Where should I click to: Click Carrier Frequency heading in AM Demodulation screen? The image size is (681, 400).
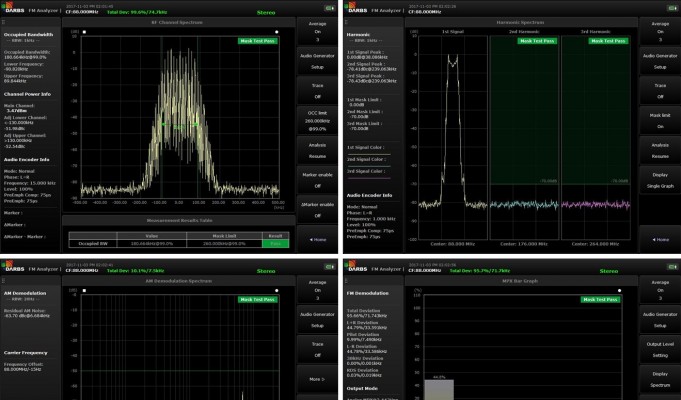tap(26, 353)
